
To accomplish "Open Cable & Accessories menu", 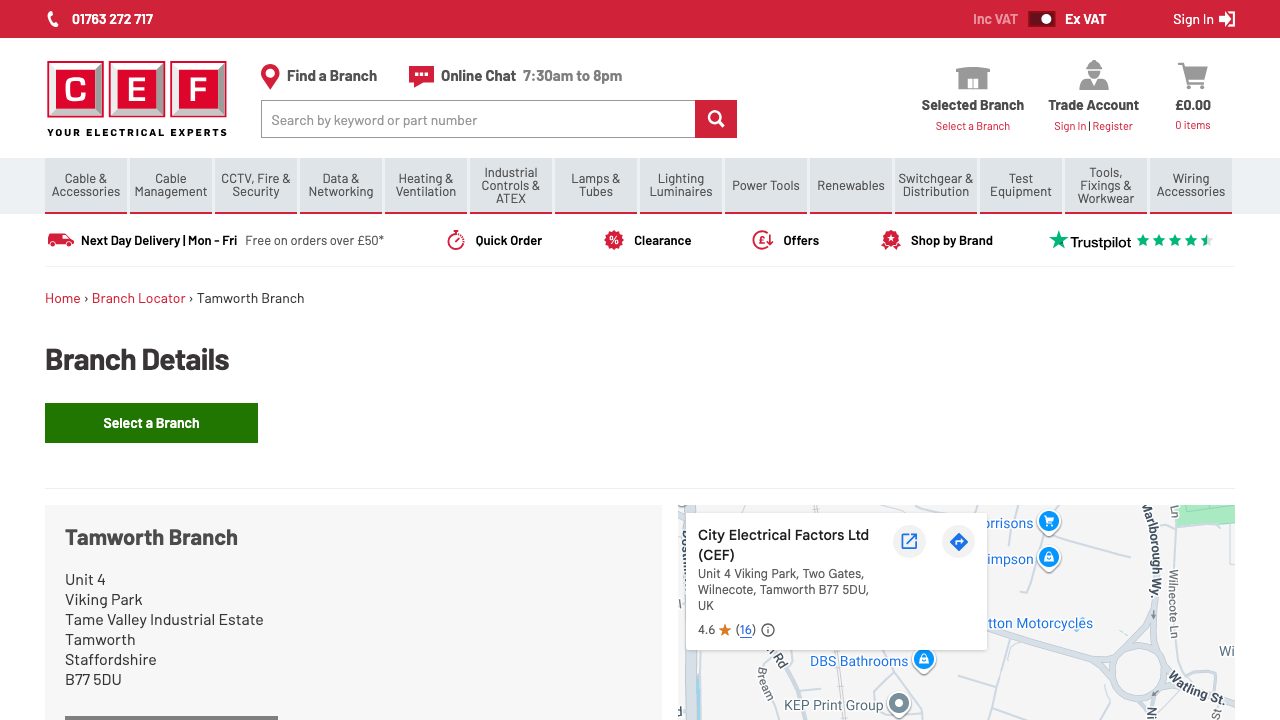I will pyautogui.click(x=86, y=185).
